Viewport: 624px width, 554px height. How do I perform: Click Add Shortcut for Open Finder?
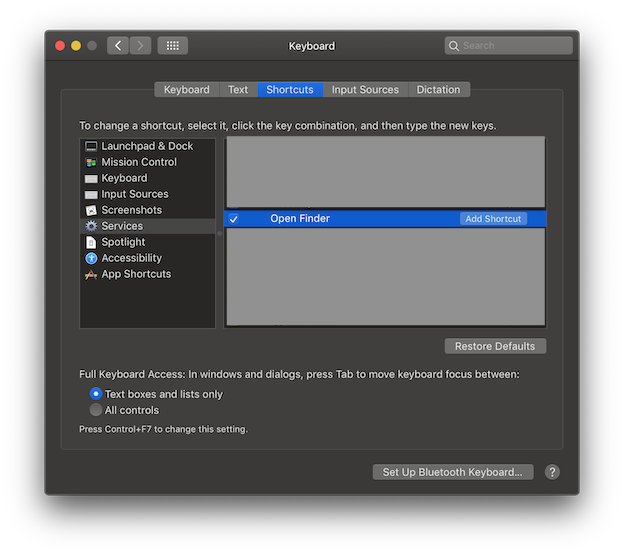point(493,219)
